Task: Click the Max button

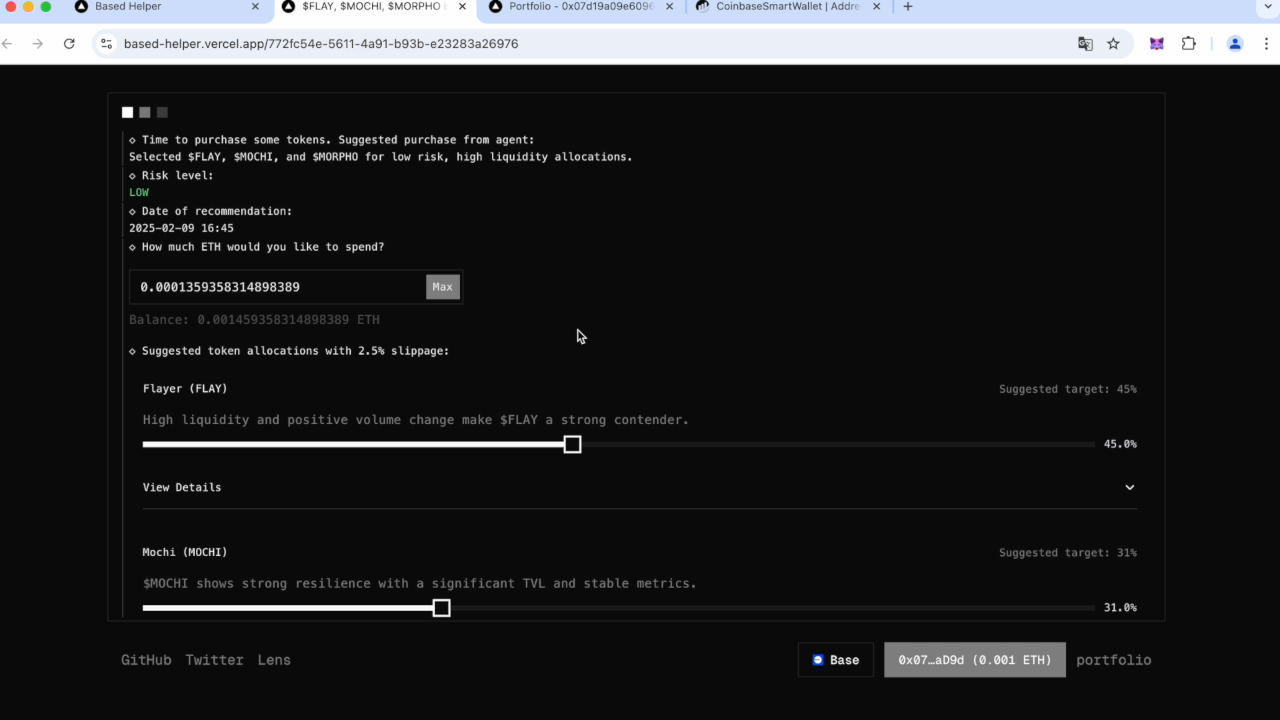Action: (x=442, y=287)
